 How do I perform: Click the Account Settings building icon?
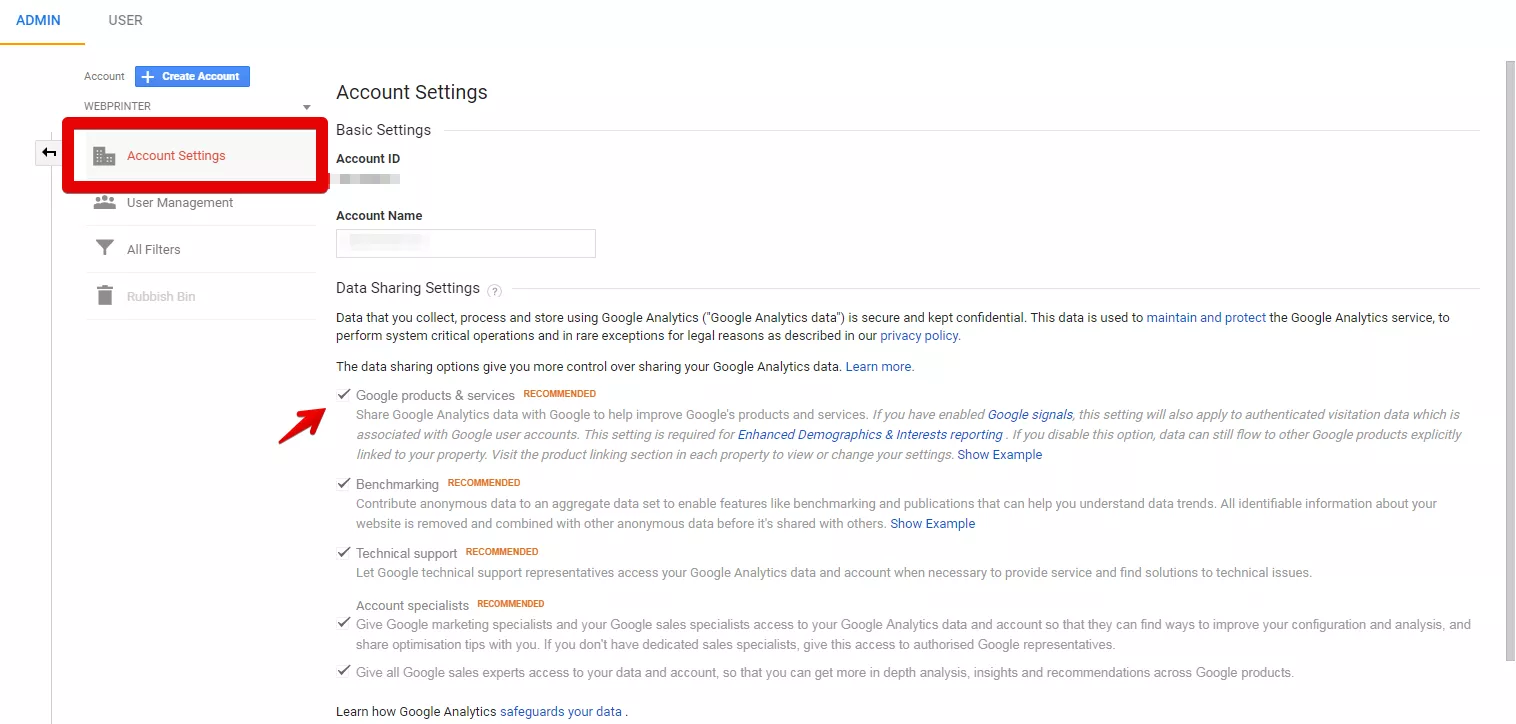pyautogui.click(x=104, y=156)
